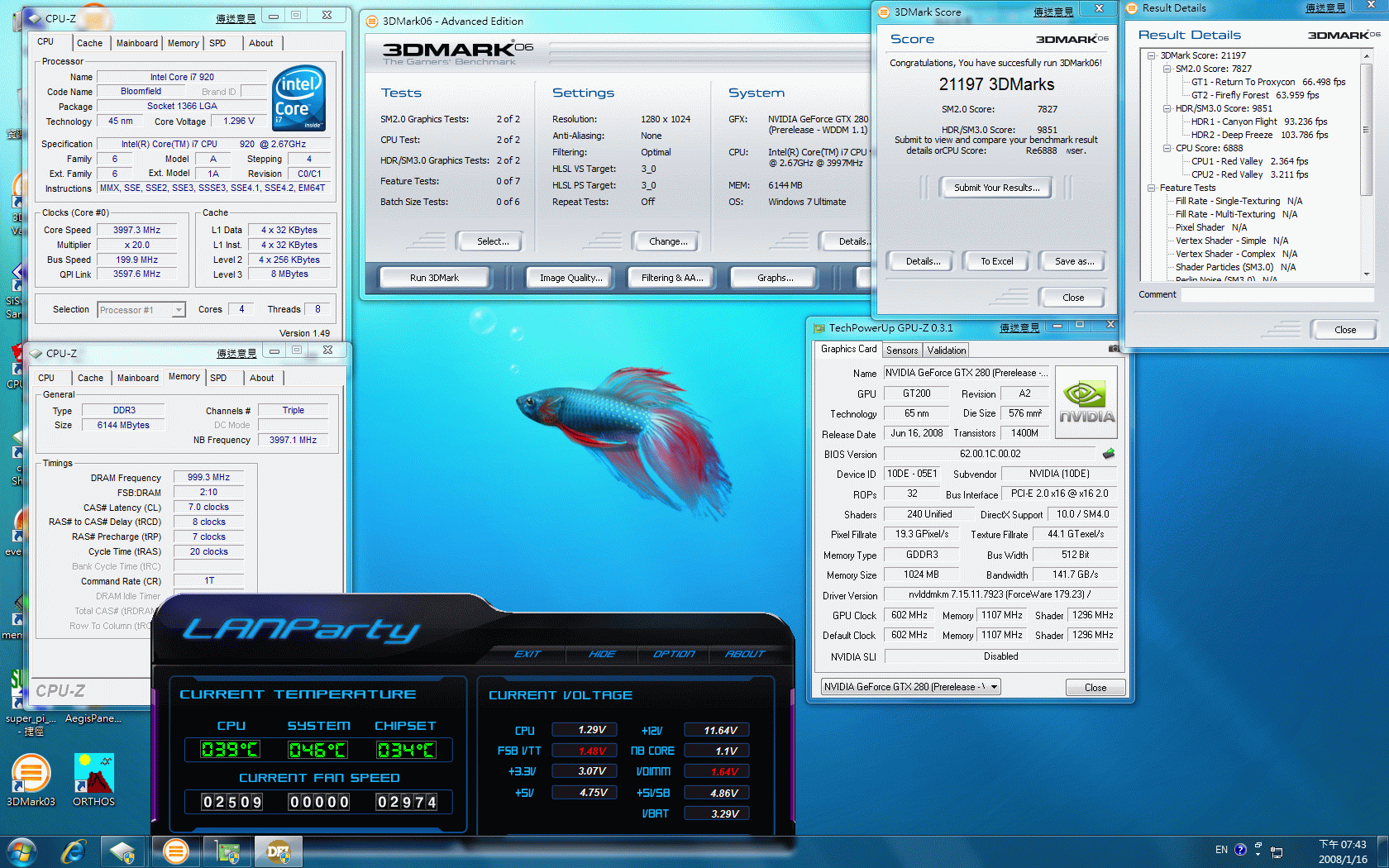The image size is (1389, 868).
Task: Click the GPU-Z BIOS save chip icon
Action: [1109, 453]
